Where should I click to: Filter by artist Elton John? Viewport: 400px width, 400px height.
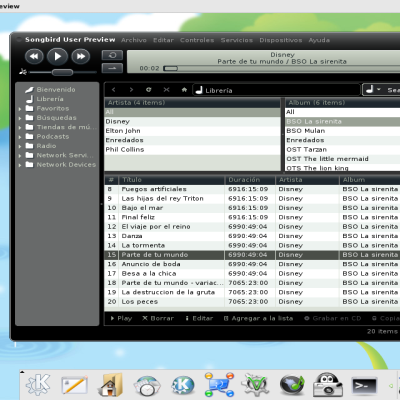(193, 131)
